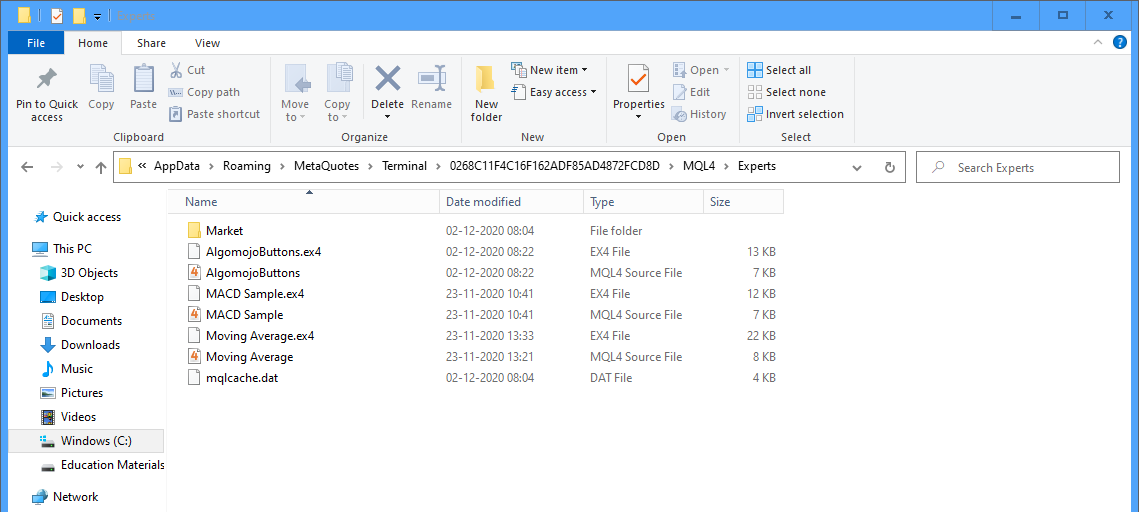Screen dimensions: 1139x512
Task: Click the Search Experts field
Action: [x=1018, y=167]
